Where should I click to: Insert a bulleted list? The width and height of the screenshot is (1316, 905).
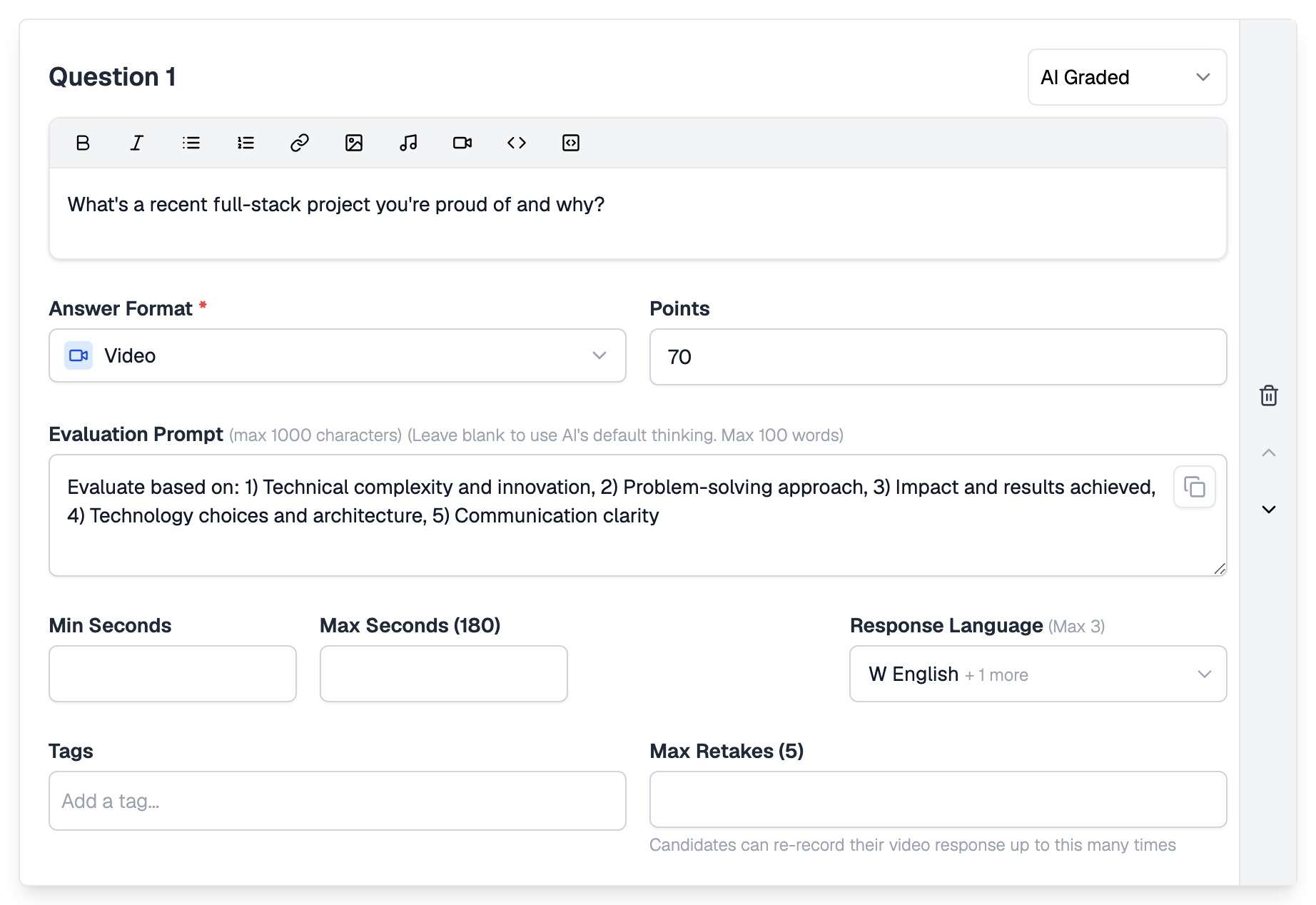point(191,143)
